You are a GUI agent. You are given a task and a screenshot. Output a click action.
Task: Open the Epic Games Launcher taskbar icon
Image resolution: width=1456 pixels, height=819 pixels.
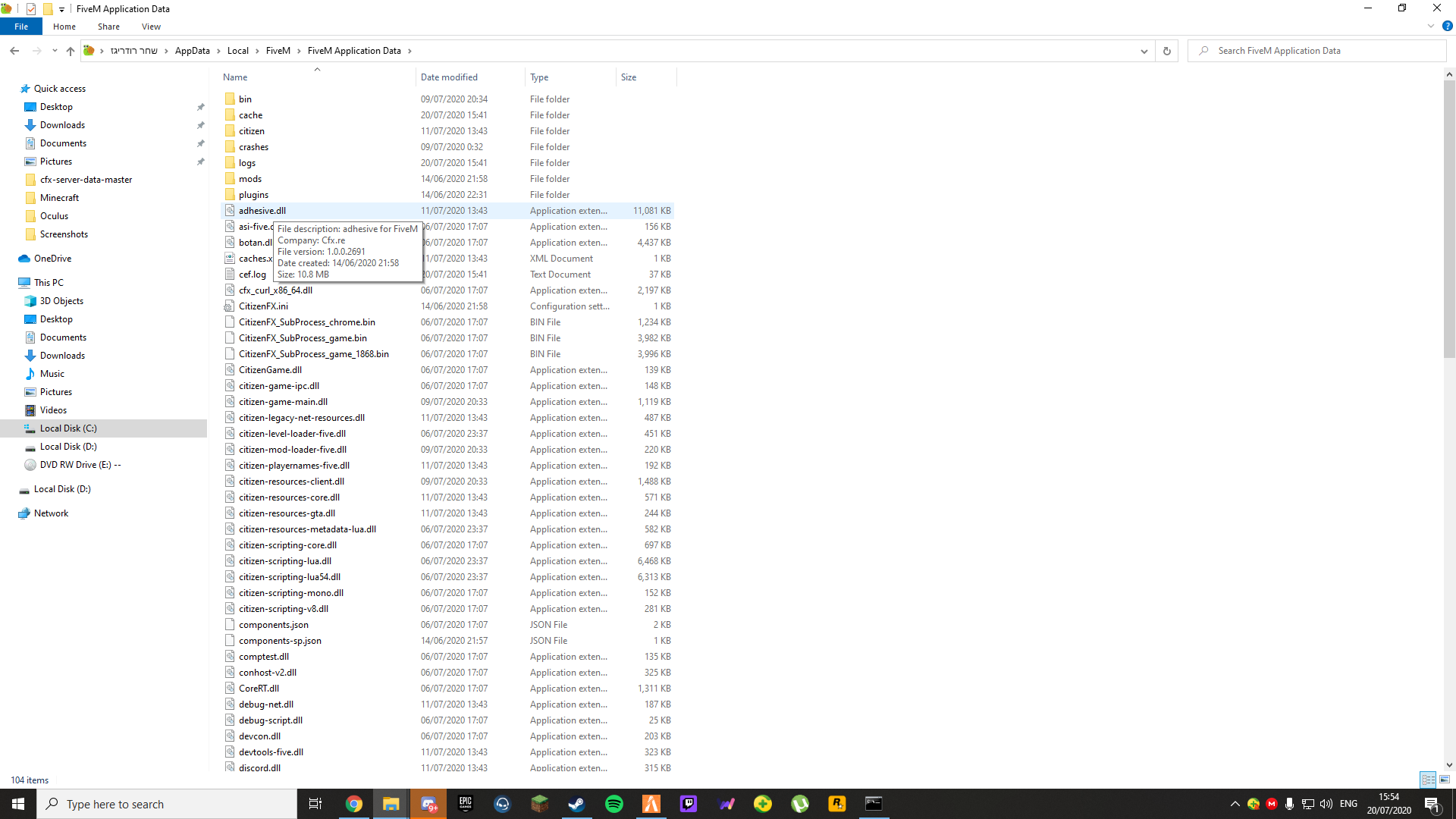(465, 804)
